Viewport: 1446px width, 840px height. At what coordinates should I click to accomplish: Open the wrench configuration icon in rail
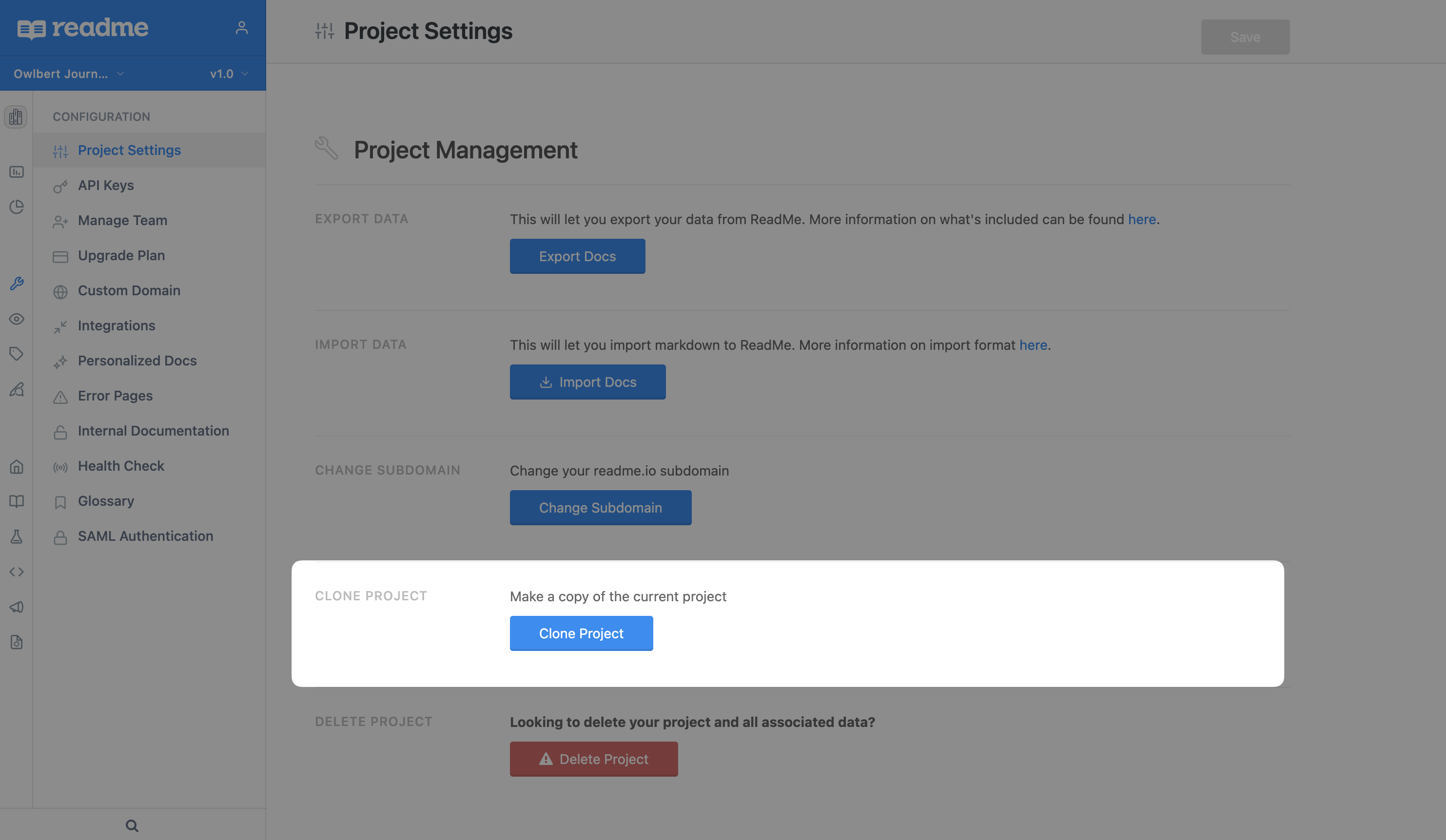[x=17, y=283]
